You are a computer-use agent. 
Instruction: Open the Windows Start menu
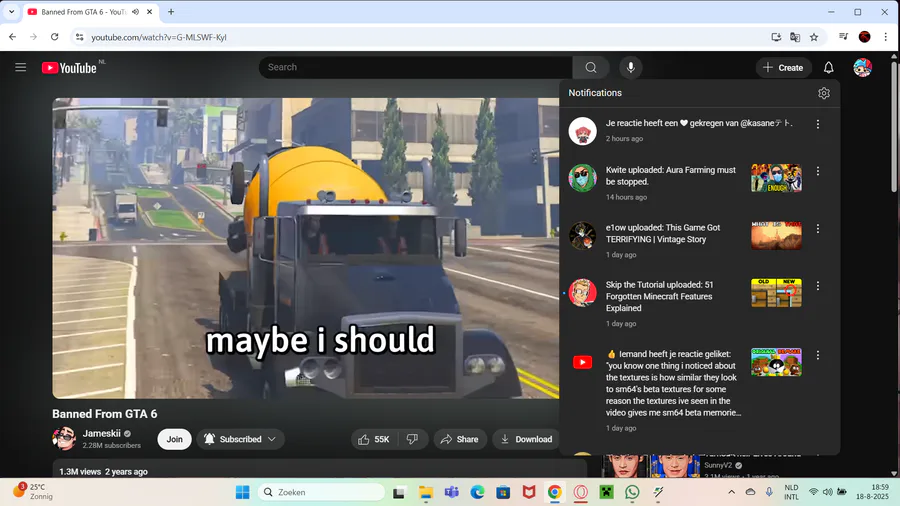[243, 492]
